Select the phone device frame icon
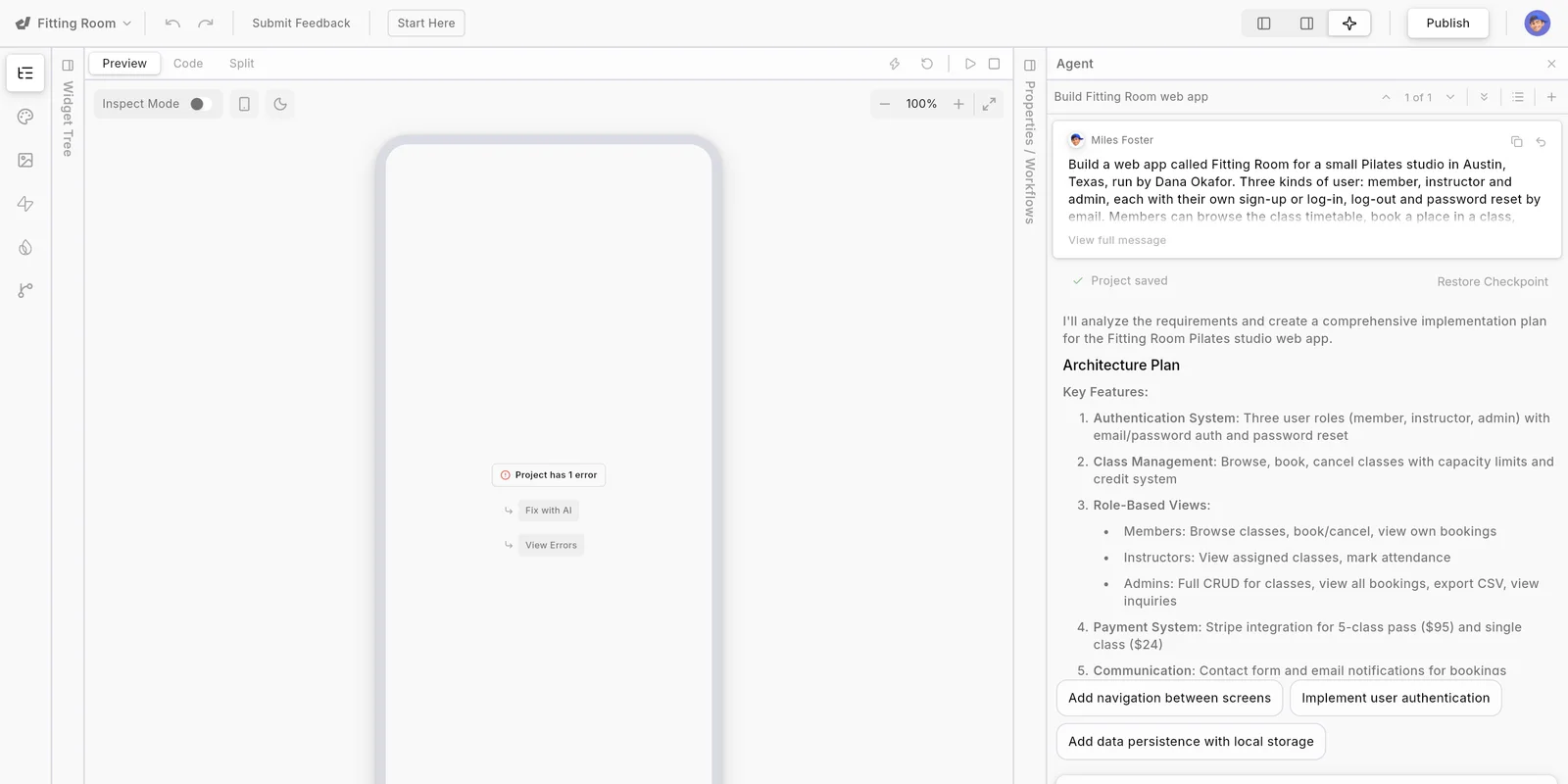The height and width of the screenshot is (784, 1568). [x=245, y=104]
